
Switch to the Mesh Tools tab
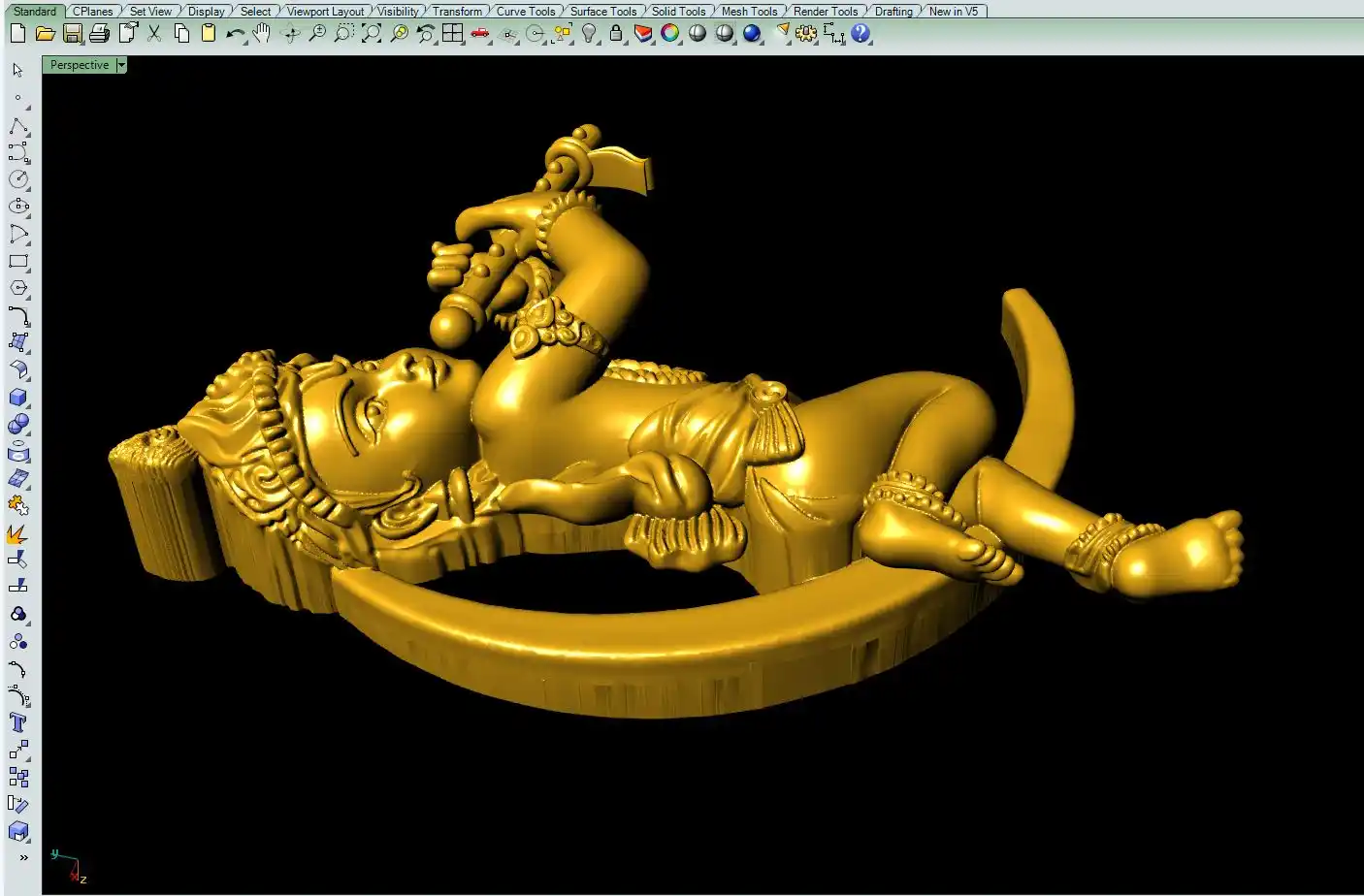click(749, 12)
